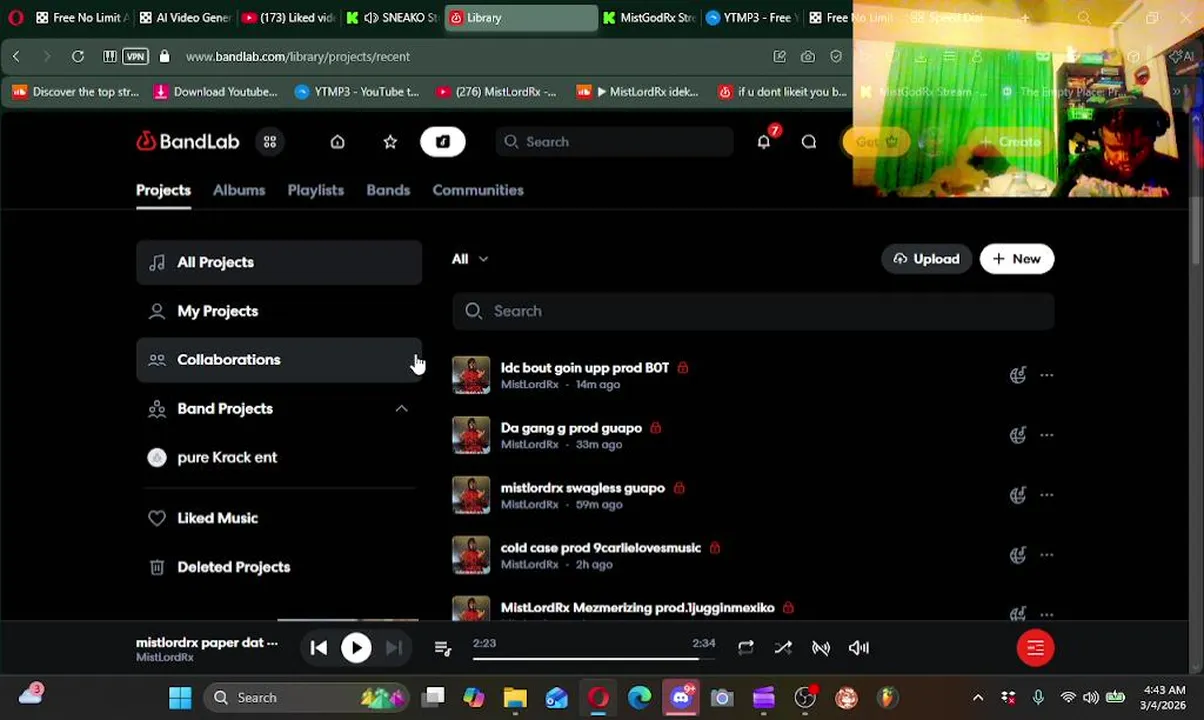Click the BandLab logo
Screen dimensions: 1204x720
(188, 142)
